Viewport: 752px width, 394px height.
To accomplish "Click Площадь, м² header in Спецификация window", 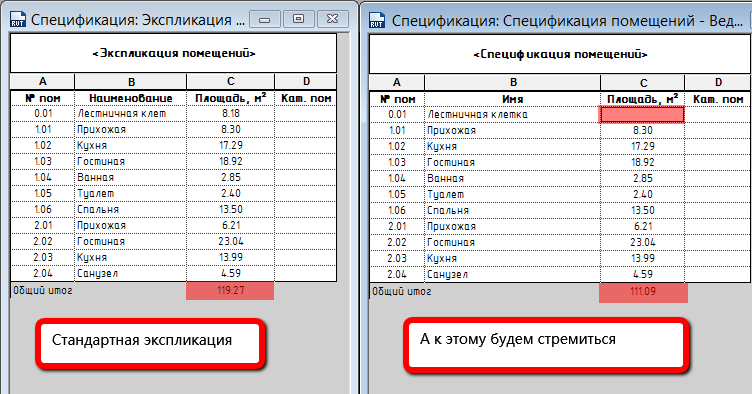I will click(x=643, y=99).
